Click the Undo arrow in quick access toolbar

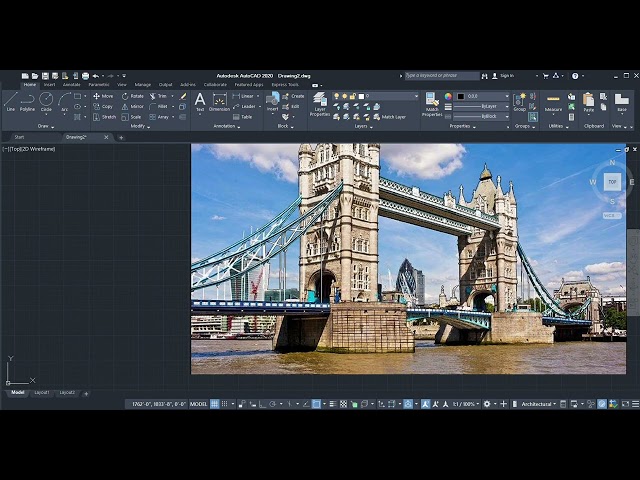tap(96, 76)
